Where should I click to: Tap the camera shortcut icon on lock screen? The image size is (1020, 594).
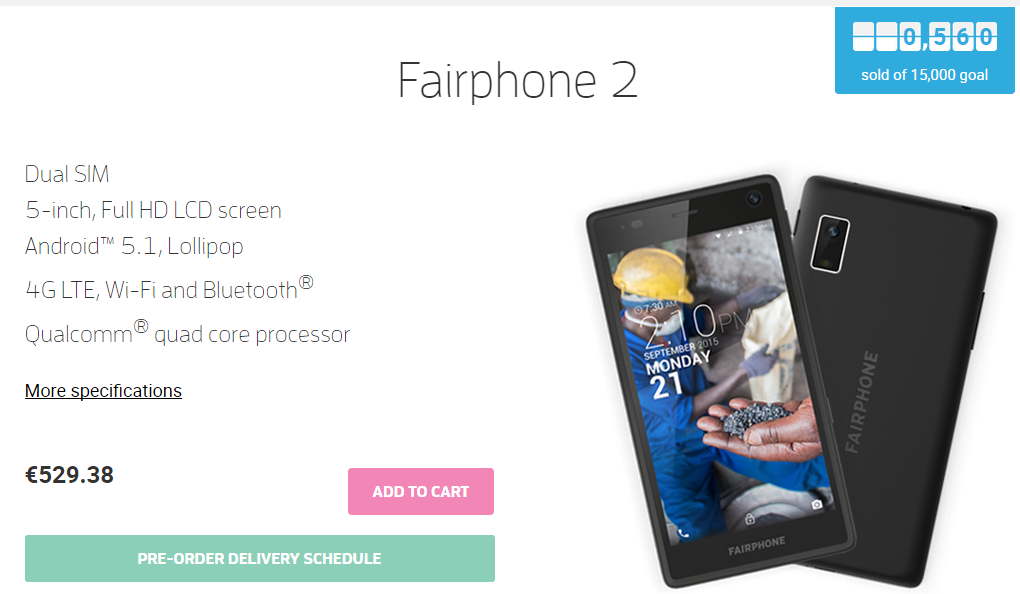point(816,504)
